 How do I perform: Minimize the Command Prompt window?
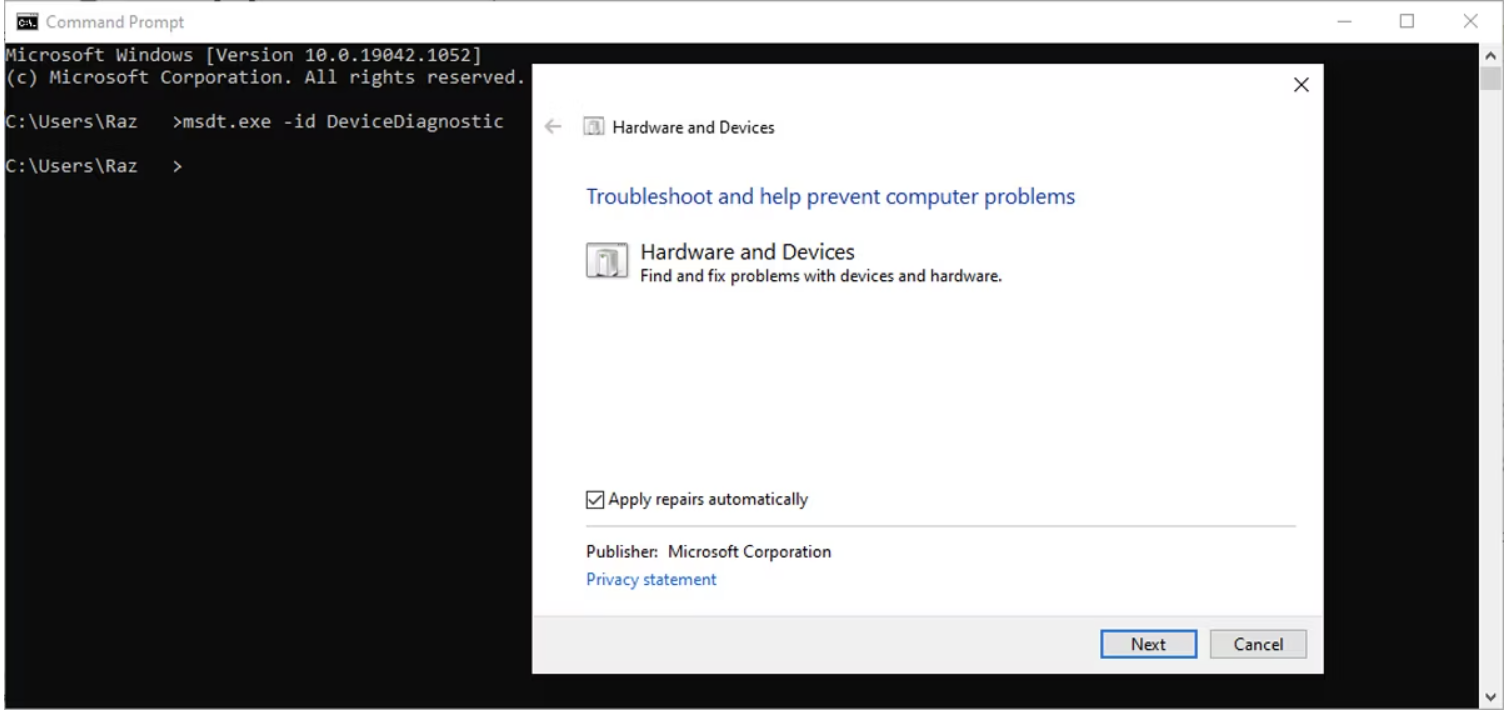1345,21
